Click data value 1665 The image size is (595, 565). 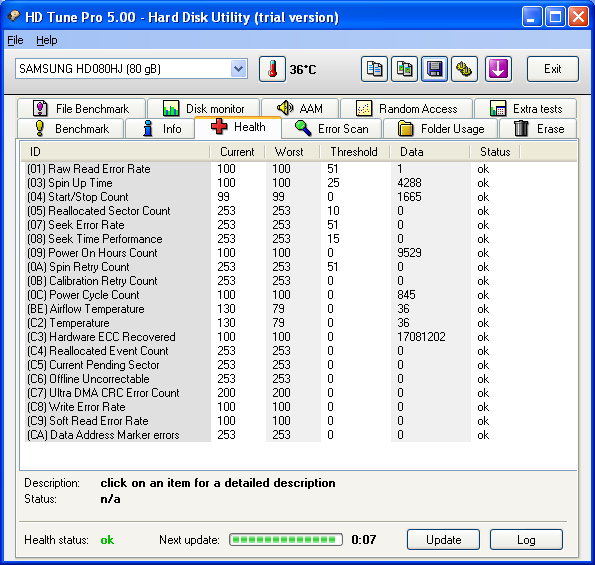(x=409, y=197)
